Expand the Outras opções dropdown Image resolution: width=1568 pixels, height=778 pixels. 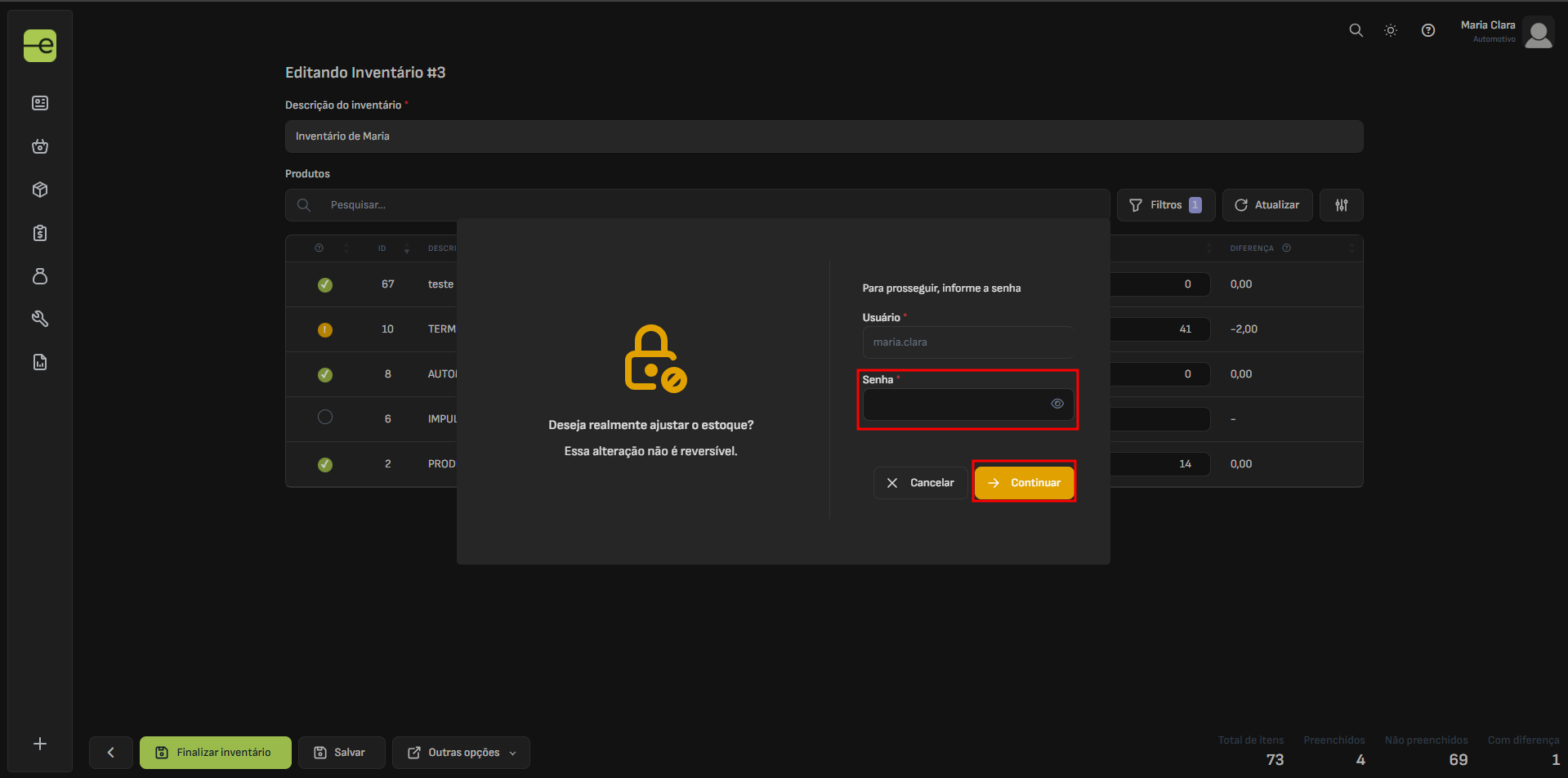coord(461,753)
